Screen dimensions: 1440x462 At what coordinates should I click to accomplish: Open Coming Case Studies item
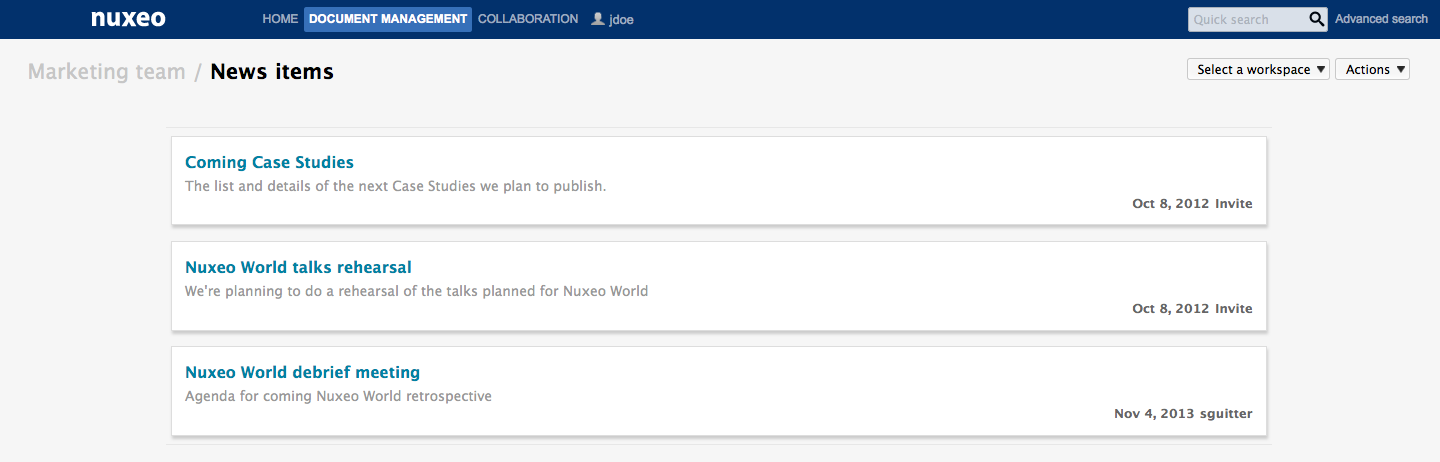click(x=269, y=162)
